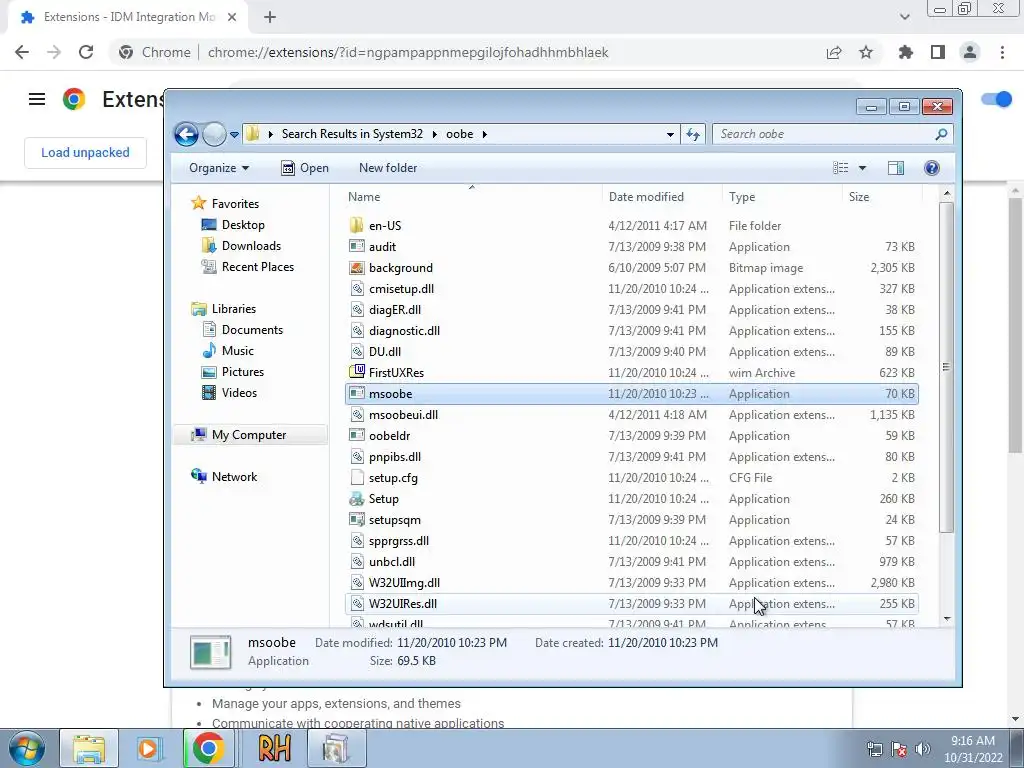The height and width of the screenshot is (768, 1024).
Task: Open Explorer help icon
Action: pyautogui.click(x=932, y=168)
